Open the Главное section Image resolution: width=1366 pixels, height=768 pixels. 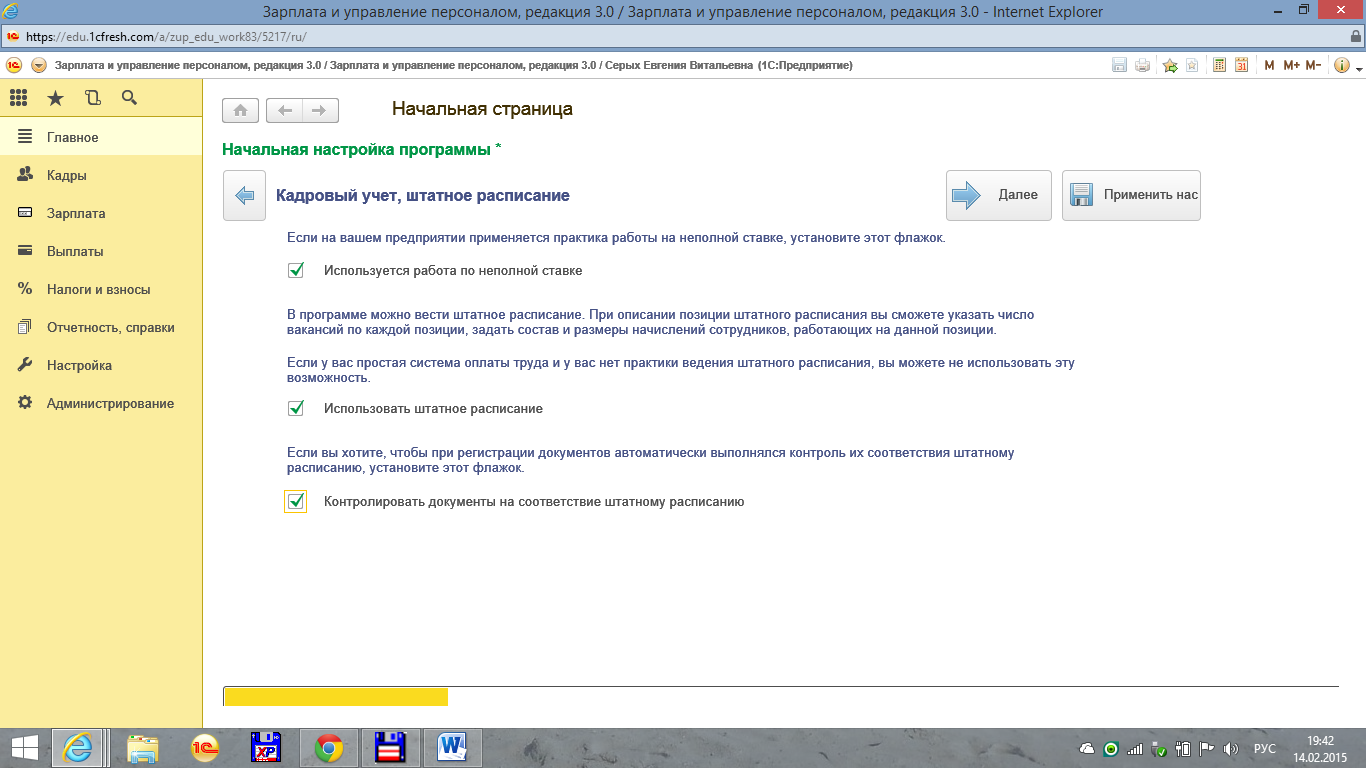tap(101, 137)
